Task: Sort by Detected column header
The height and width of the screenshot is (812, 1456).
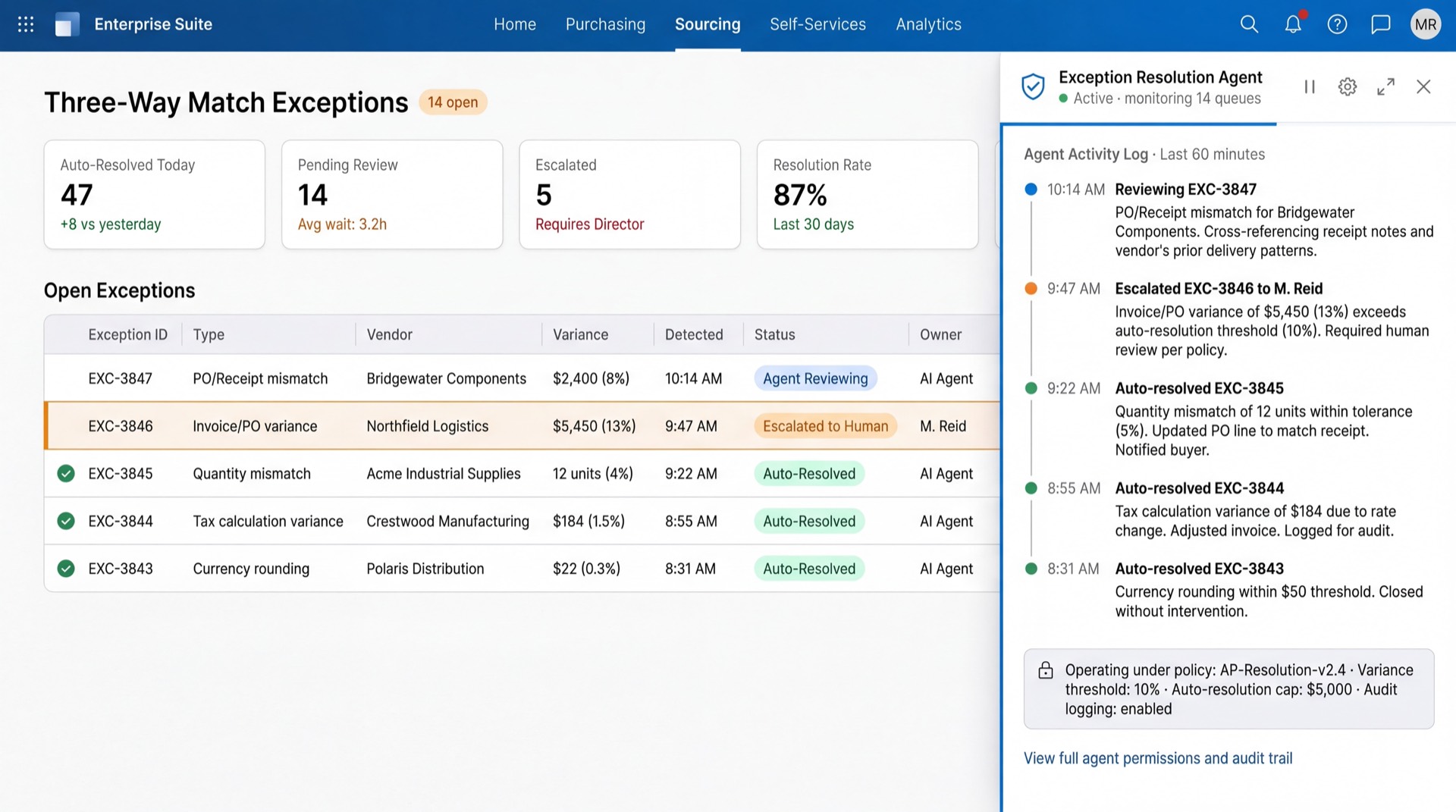Action: 694,334
